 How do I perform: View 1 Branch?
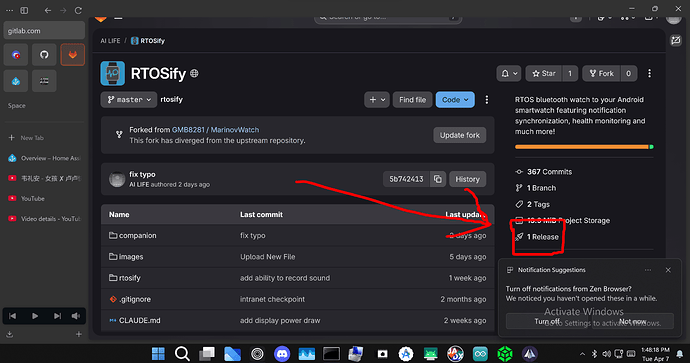coord(541,188)
